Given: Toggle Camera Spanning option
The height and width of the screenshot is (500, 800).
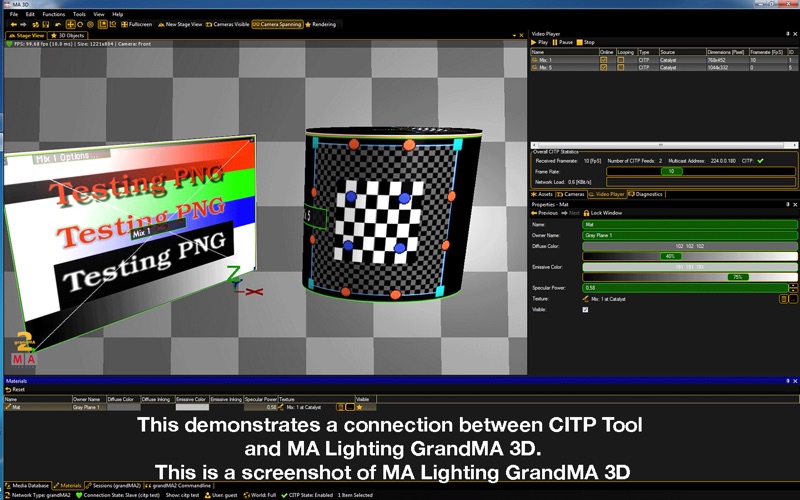Looking at the screenshot, I should click(277, 24).
